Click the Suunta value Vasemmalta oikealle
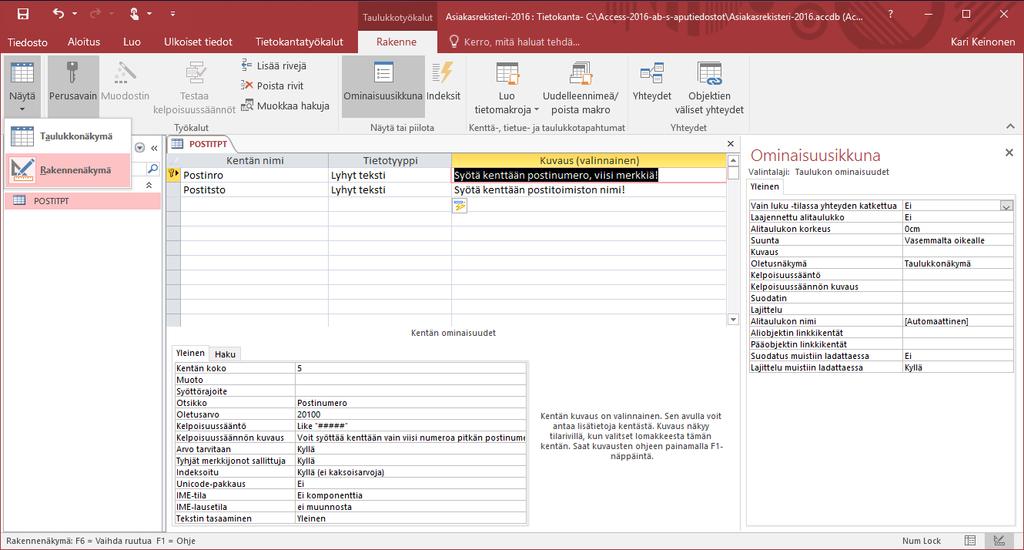 click(957, 240)
